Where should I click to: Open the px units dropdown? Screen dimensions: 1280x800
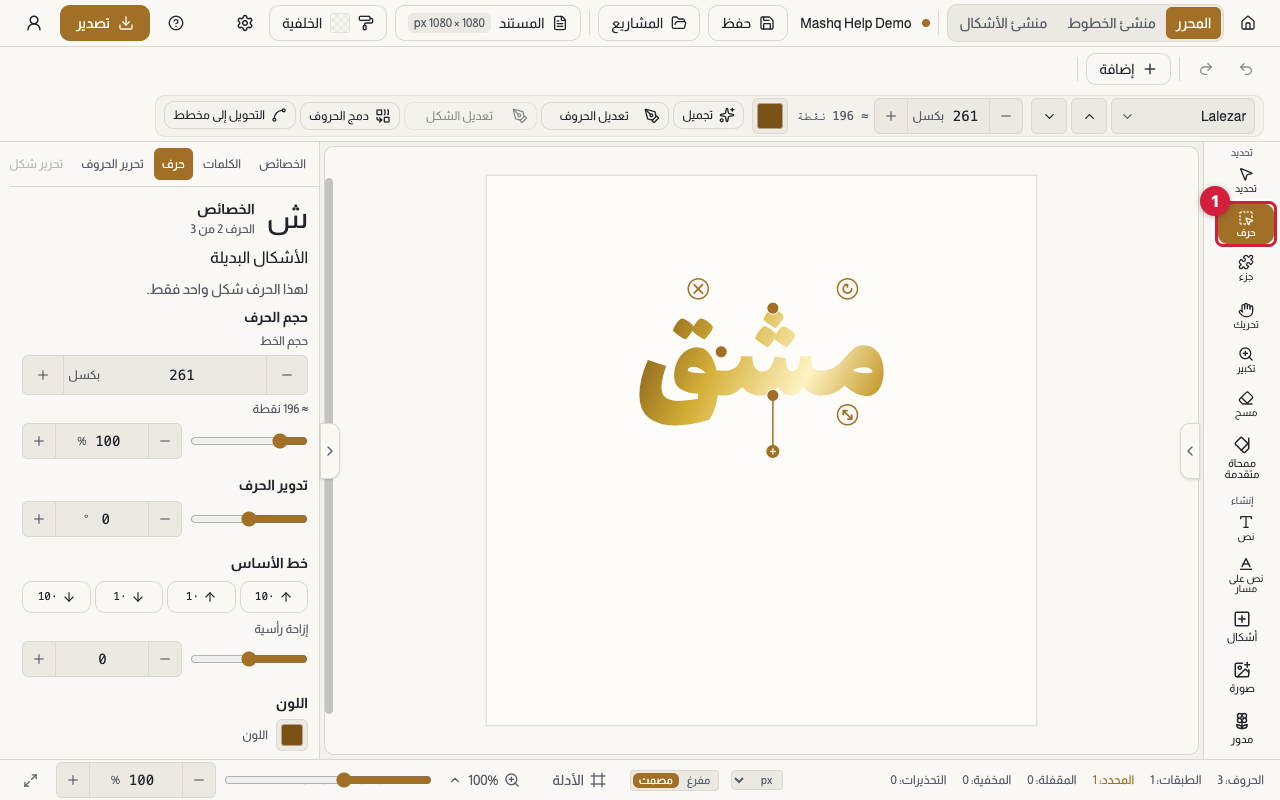(757, 780)
